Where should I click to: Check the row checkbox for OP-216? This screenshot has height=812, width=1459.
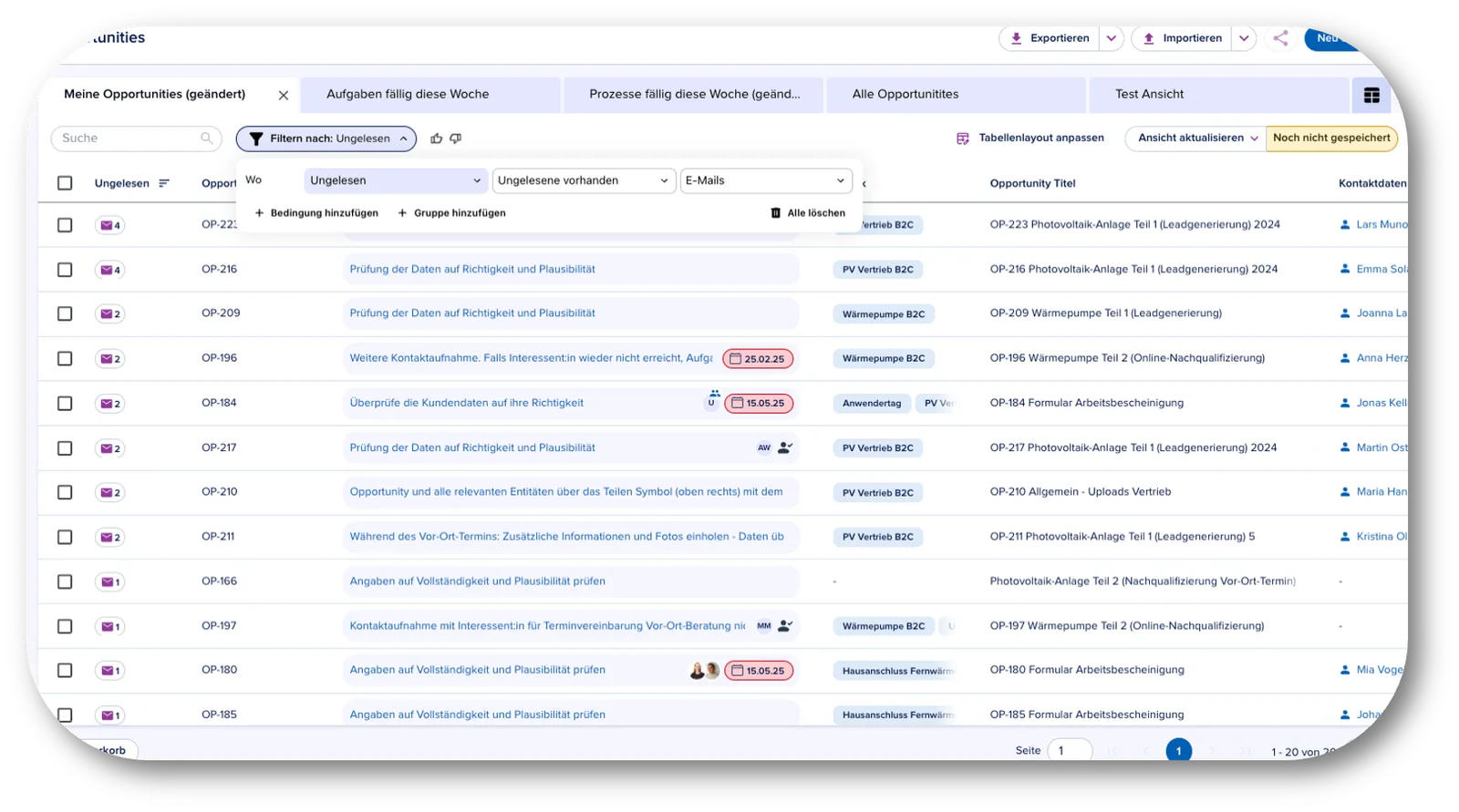pos(65,270)
